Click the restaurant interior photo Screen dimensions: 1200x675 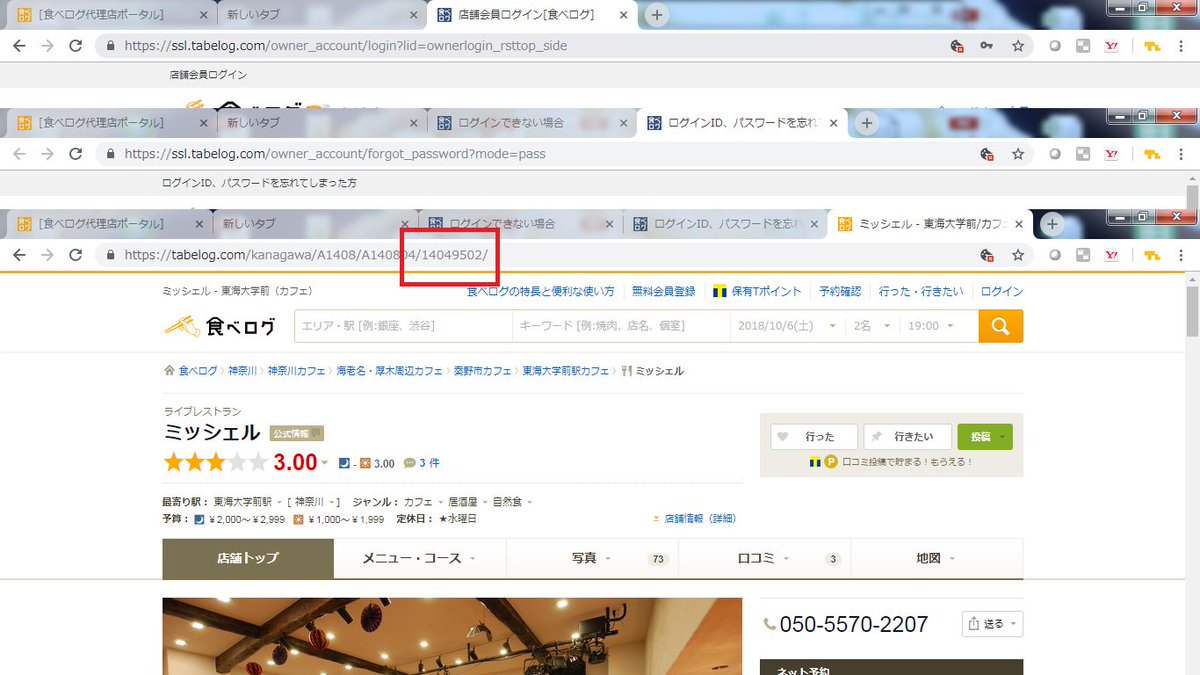pyautogui.click(x=452, y=636)
